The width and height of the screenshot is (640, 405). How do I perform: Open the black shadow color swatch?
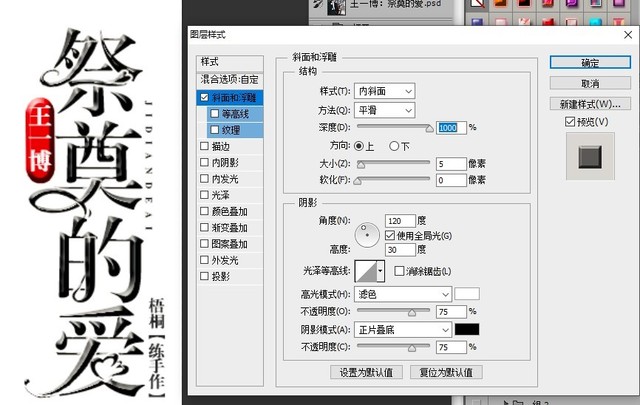click(x=467, y=329)
